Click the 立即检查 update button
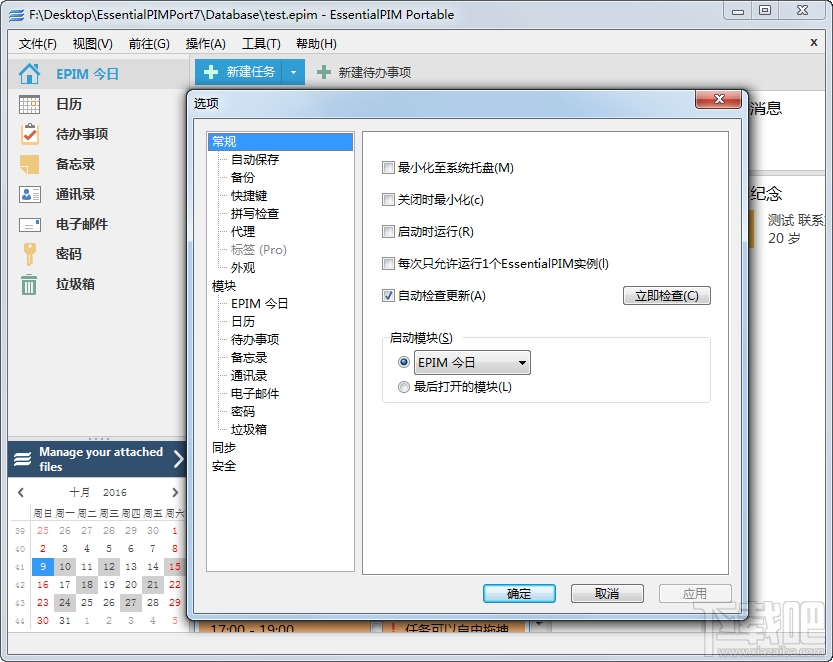Screen dimensions: 833x662 point(667,295)
